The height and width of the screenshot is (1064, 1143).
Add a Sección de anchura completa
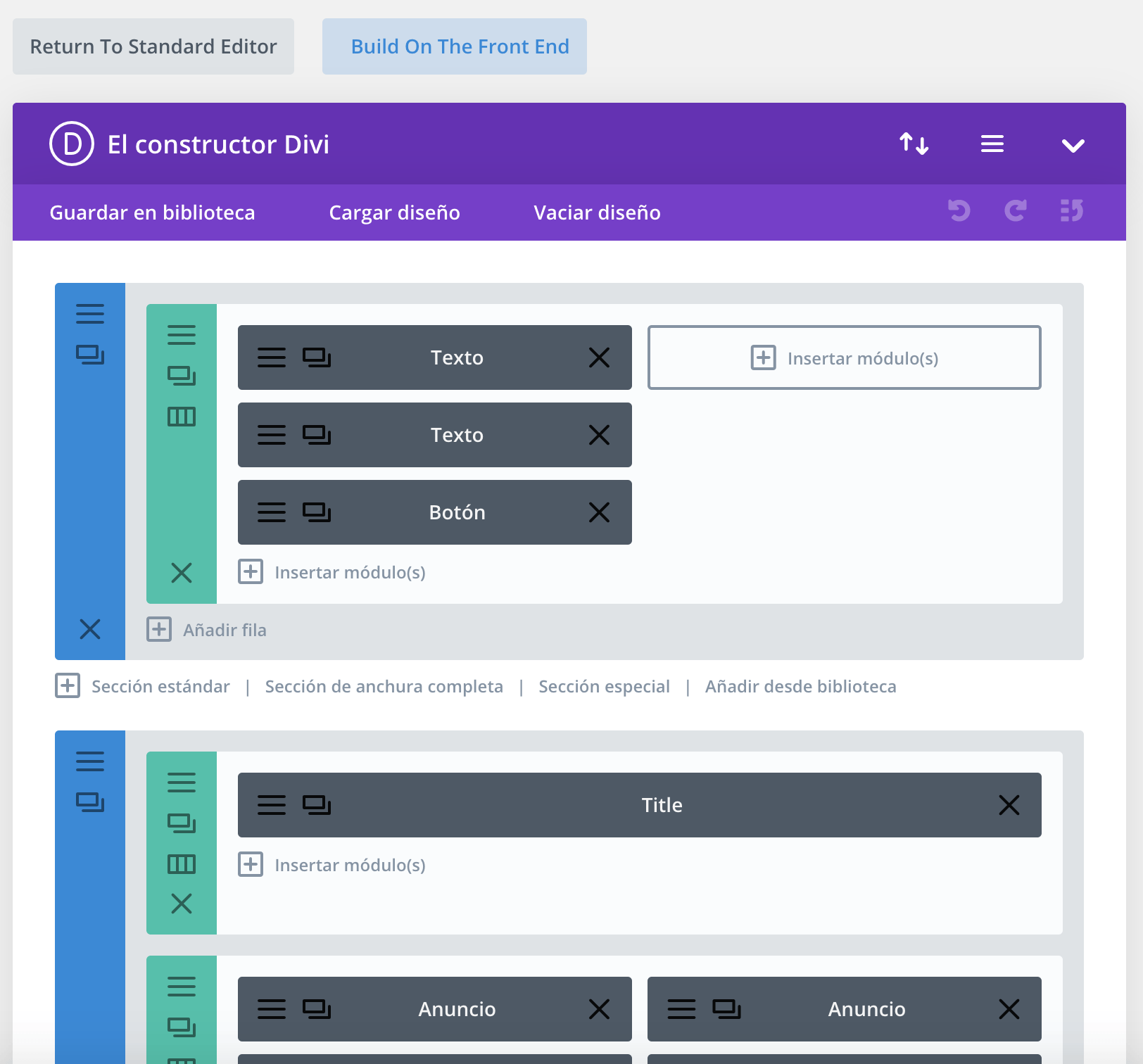[384, 686]
